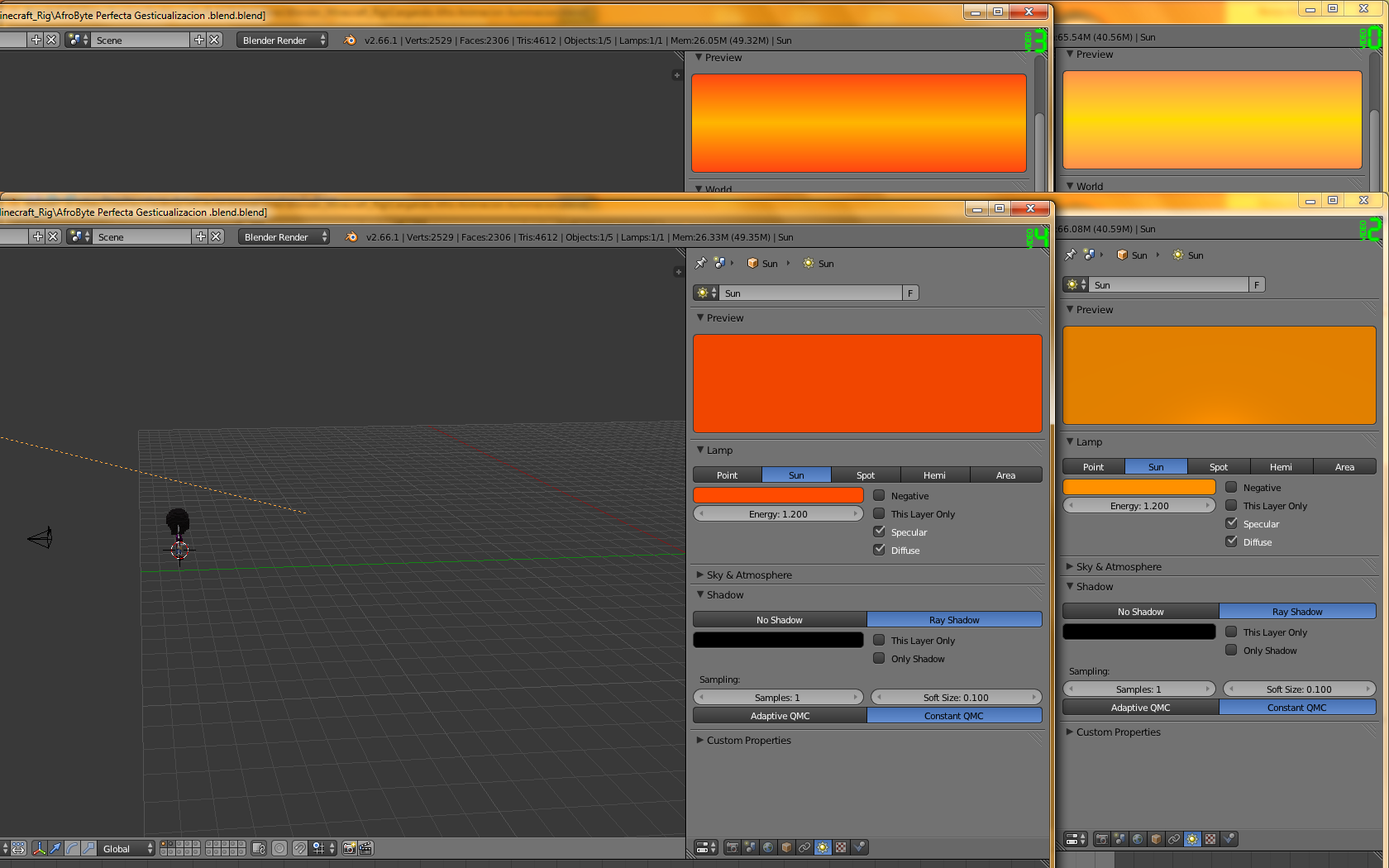Enable the rotate manipulator arc icon
This screenshot has height=868, width=1389.
point(72,848)
